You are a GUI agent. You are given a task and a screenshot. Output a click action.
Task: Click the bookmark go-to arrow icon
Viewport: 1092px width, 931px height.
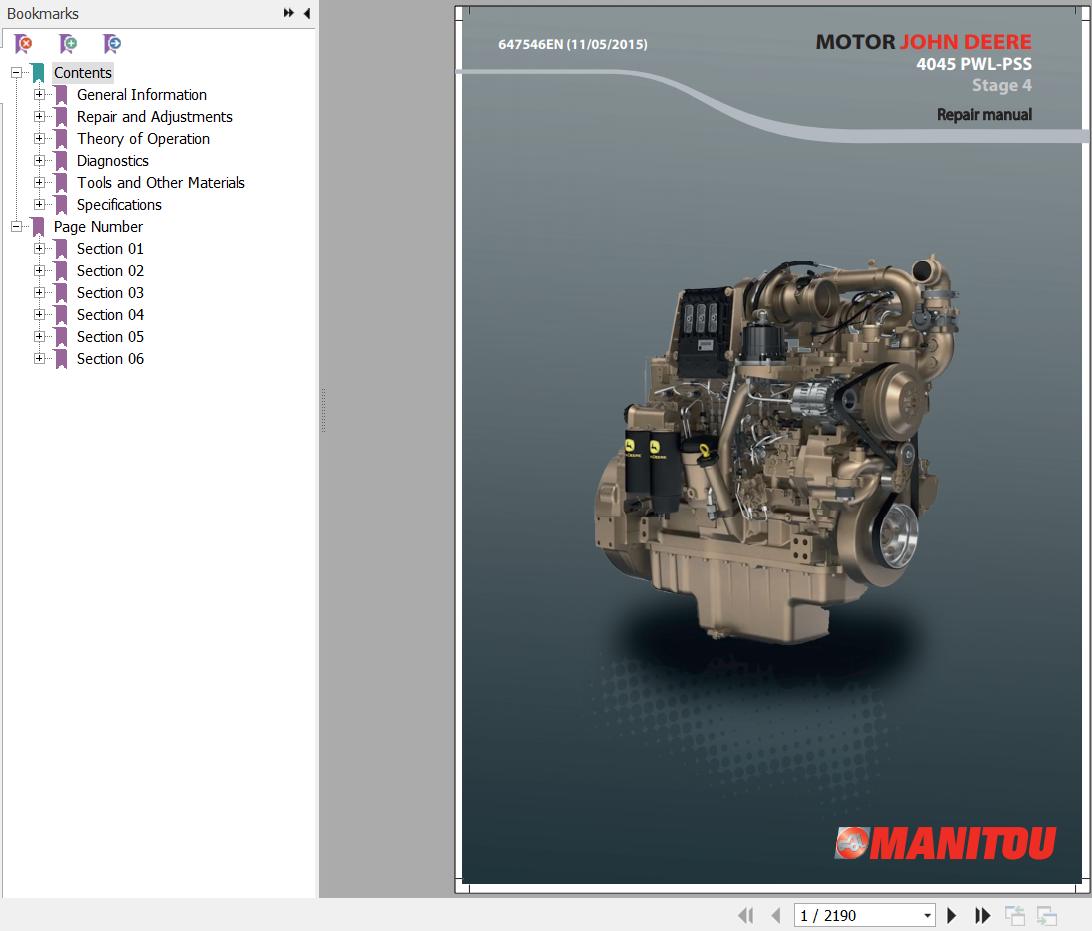pyautogui.click(x=111, y=44)
